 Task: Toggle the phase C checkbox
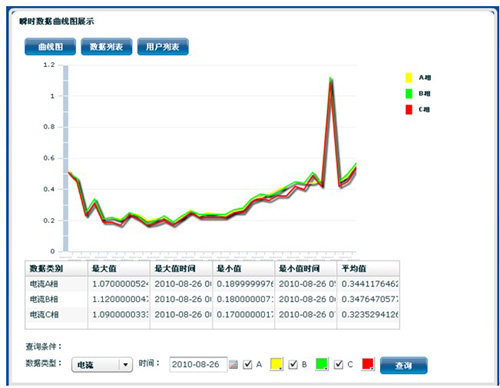[x=338, y=364]
